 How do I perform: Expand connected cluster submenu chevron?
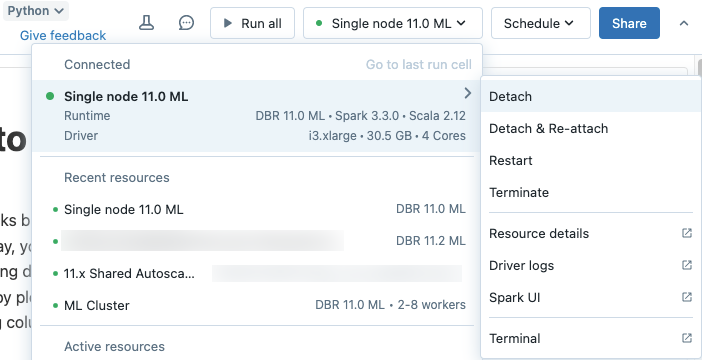(x=468, y=93)
